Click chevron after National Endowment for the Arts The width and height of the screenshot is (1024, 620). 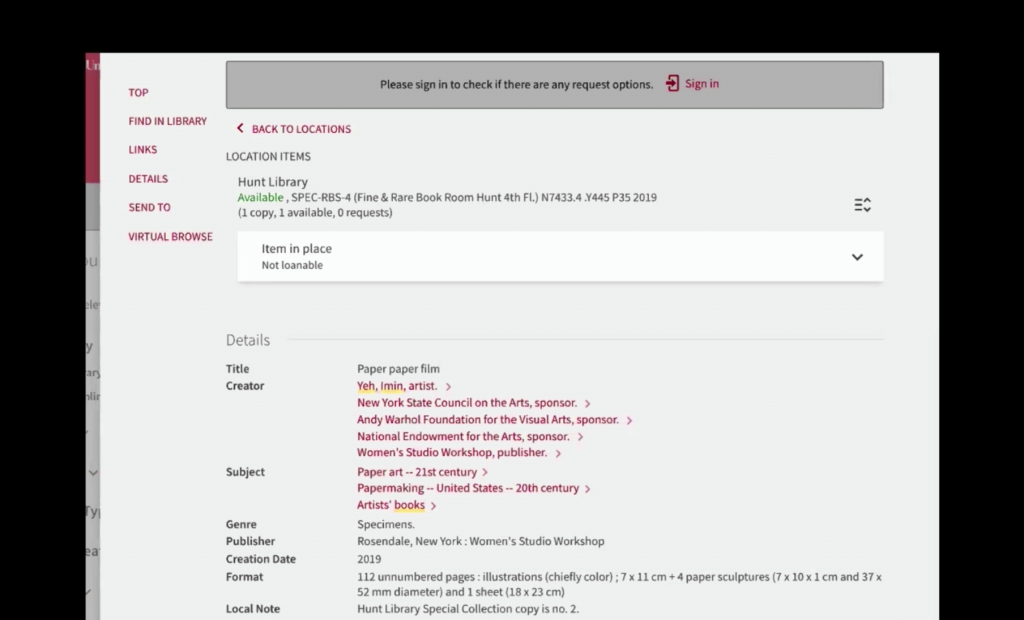[x=580, y=437]
